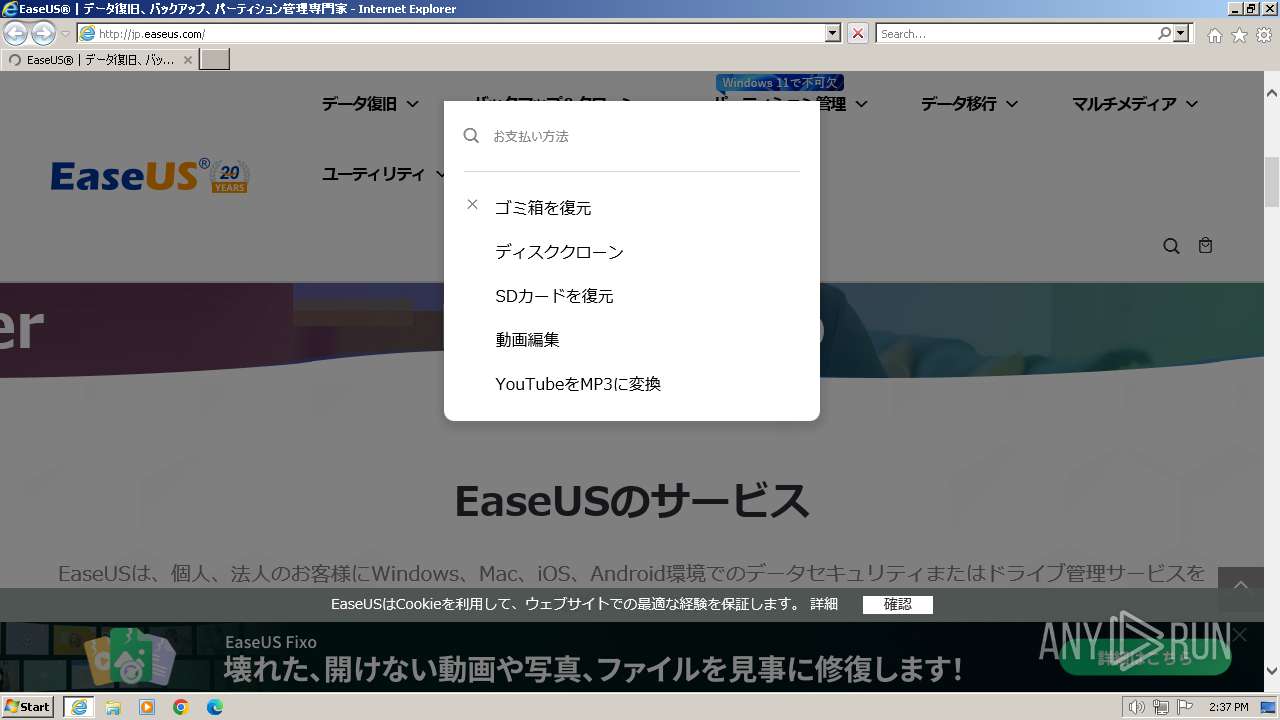Image resolution: width=1280 pixels, height=720 pixels.
Task: Expand the マルチメディア menu
Action: [1135, 104]
